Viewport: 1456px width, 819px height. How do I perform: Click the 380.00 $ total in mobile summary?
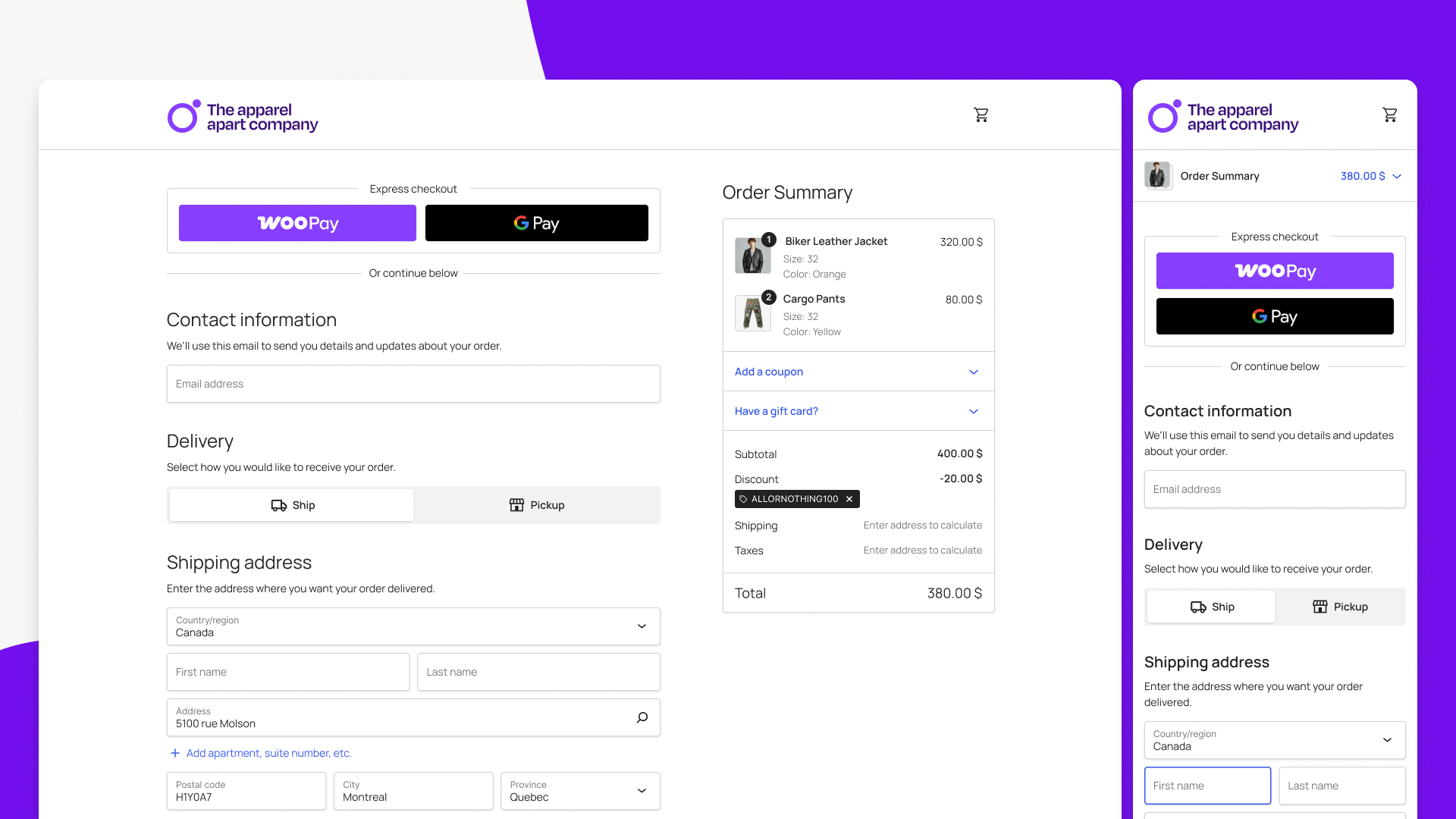(1363, 176)
